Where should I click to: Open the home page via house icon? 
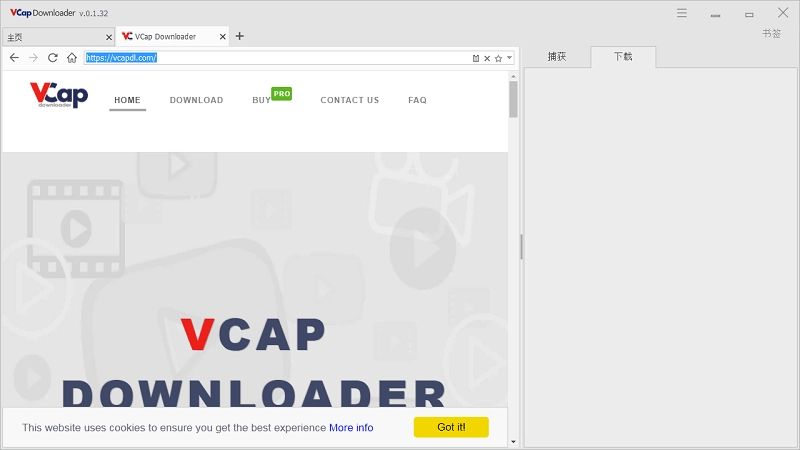pyautogui.click(x=72, y=58)
